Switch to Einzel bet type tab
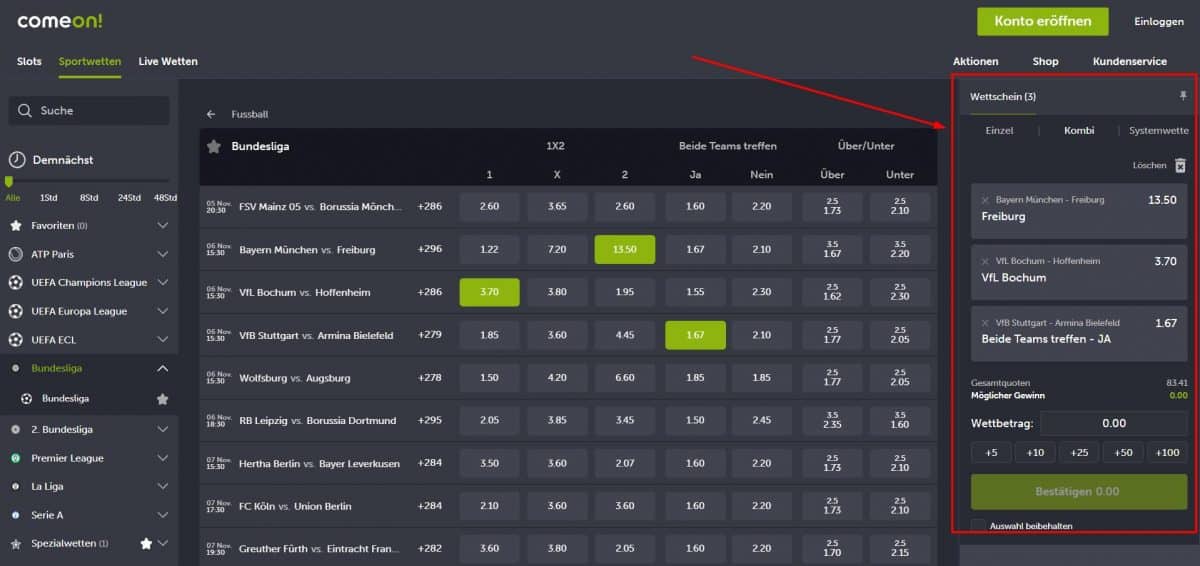 point(999,130)
